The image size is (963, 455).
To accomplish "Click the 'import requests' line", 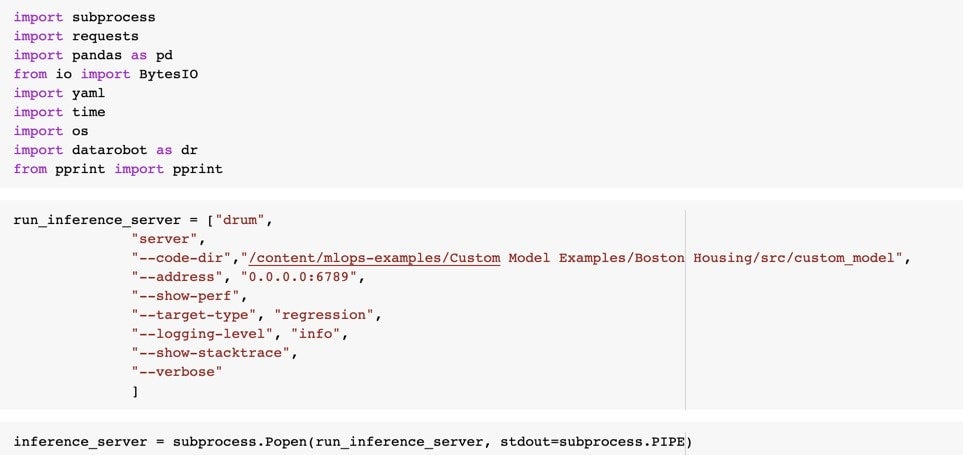I will pos(76,36).
